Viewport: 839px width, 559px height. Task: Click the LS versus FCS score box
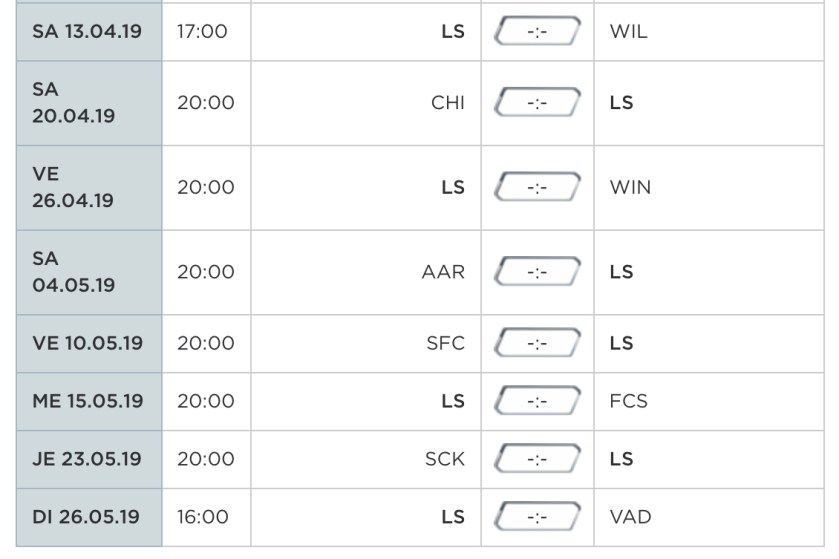(x=537, y=401)
